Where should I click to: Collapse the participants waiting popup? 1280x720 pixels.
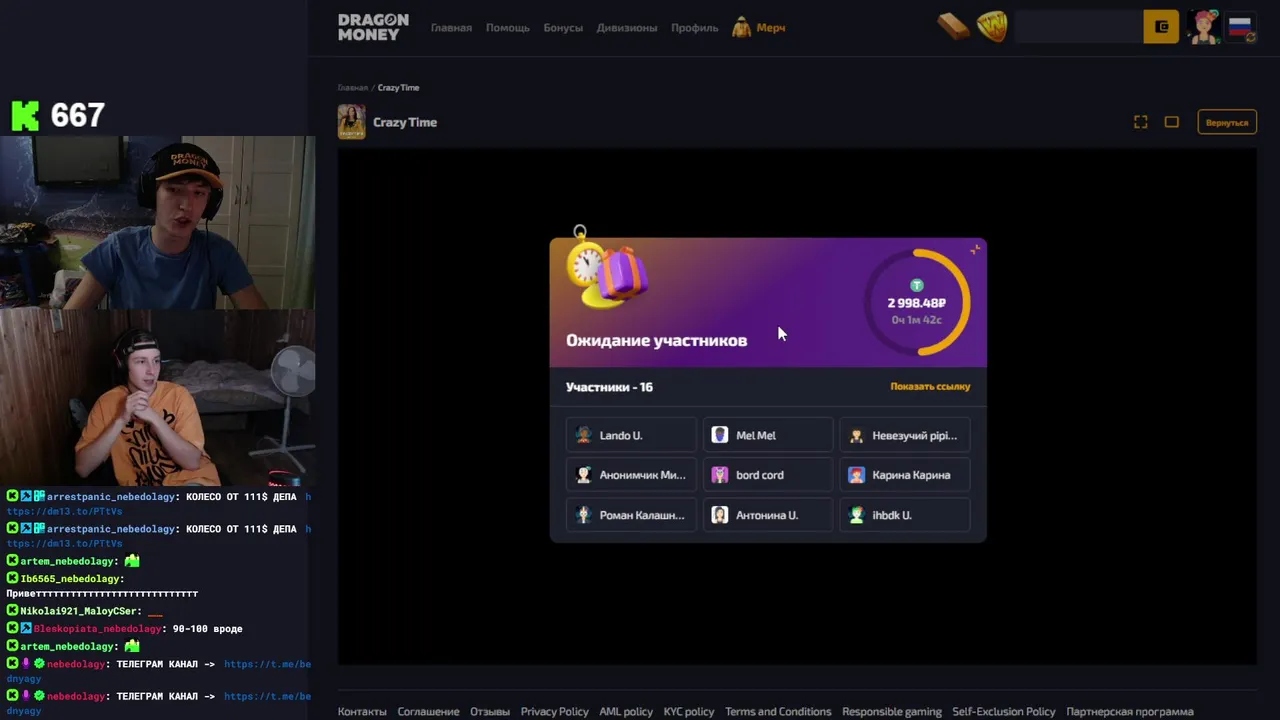(x=975, y=250)
